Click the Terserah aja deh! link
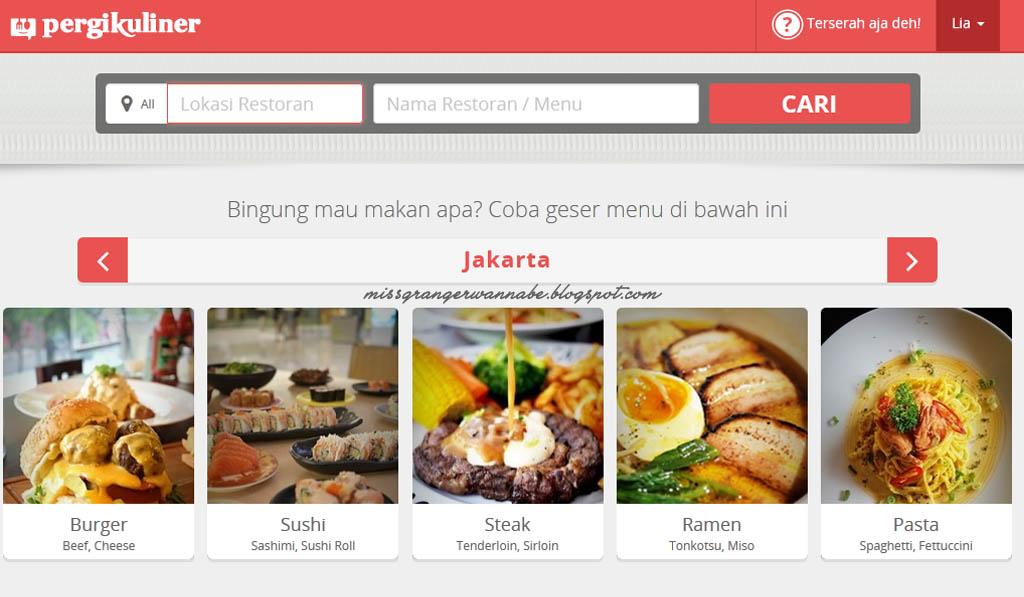 (863, 24)
